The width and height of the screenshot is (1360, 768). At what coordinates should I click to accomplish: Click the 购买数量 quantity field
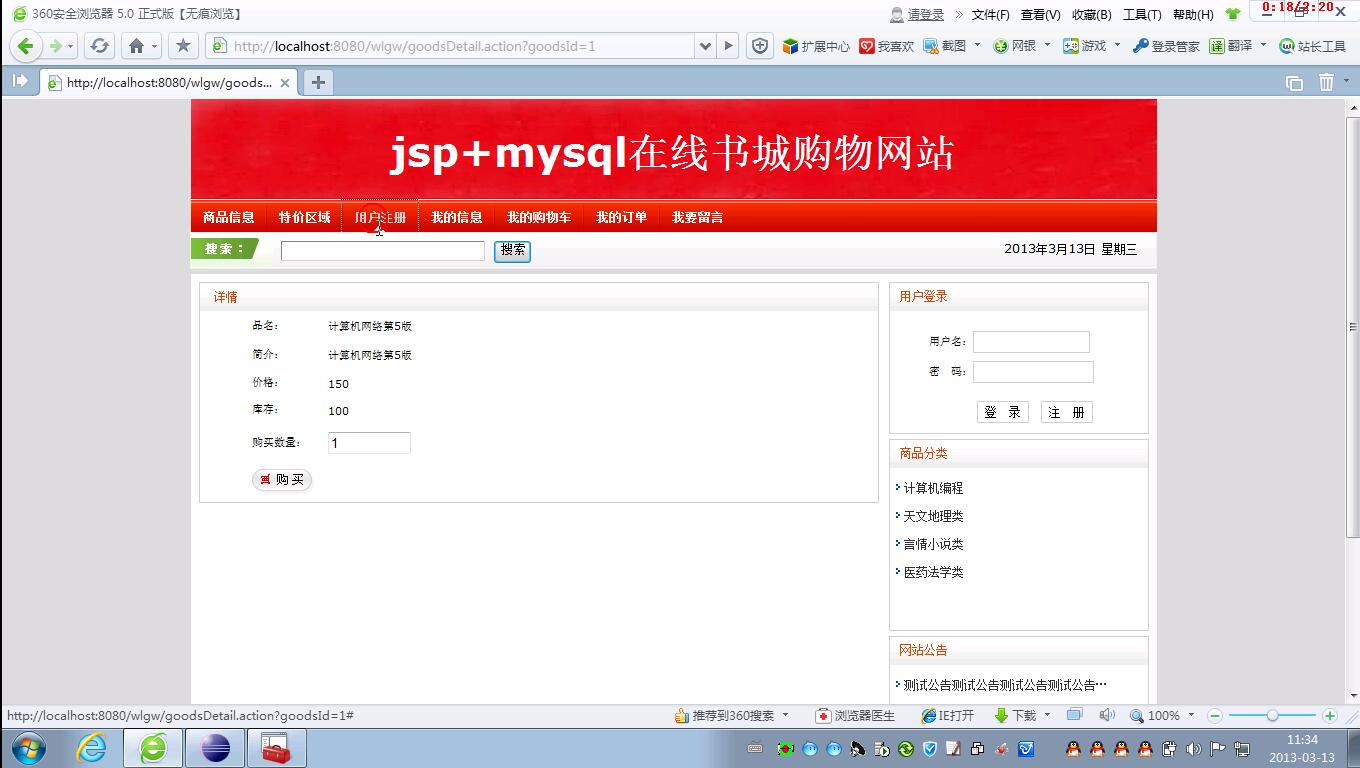point(369,443)
